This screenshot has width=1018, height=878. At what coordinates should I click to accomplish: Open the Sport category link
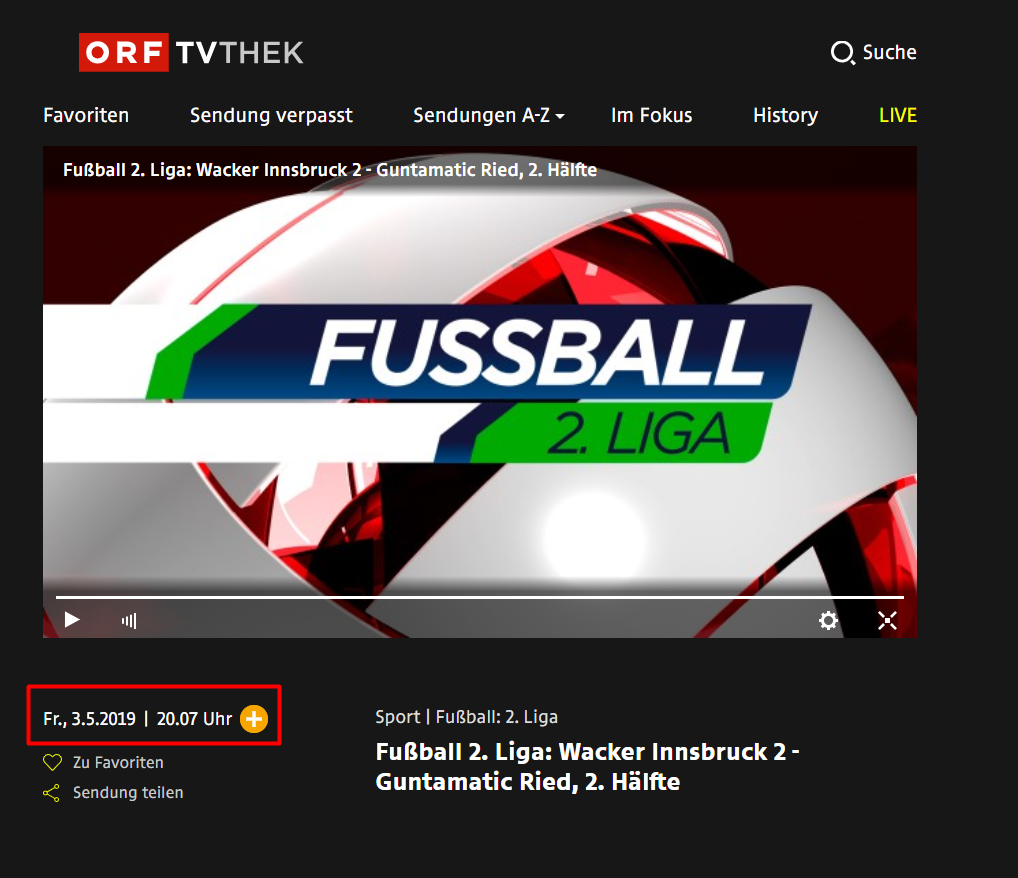point(397,717)
